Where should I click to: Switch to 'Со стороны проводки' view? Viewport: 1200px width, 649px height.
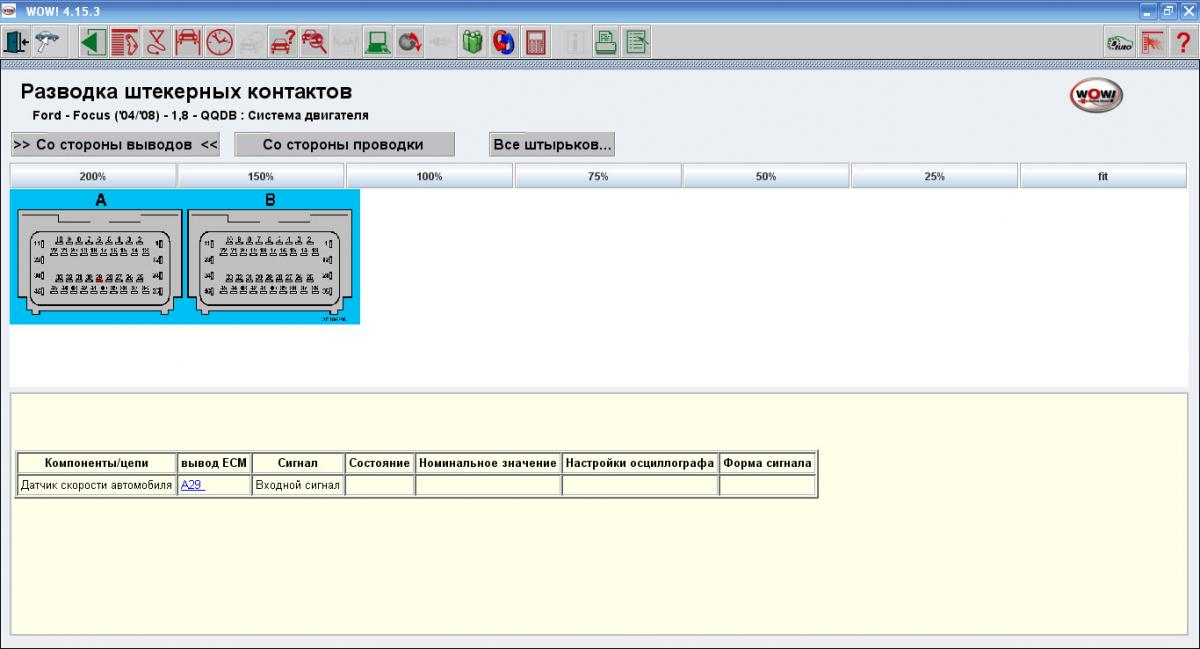click(344, 144)
